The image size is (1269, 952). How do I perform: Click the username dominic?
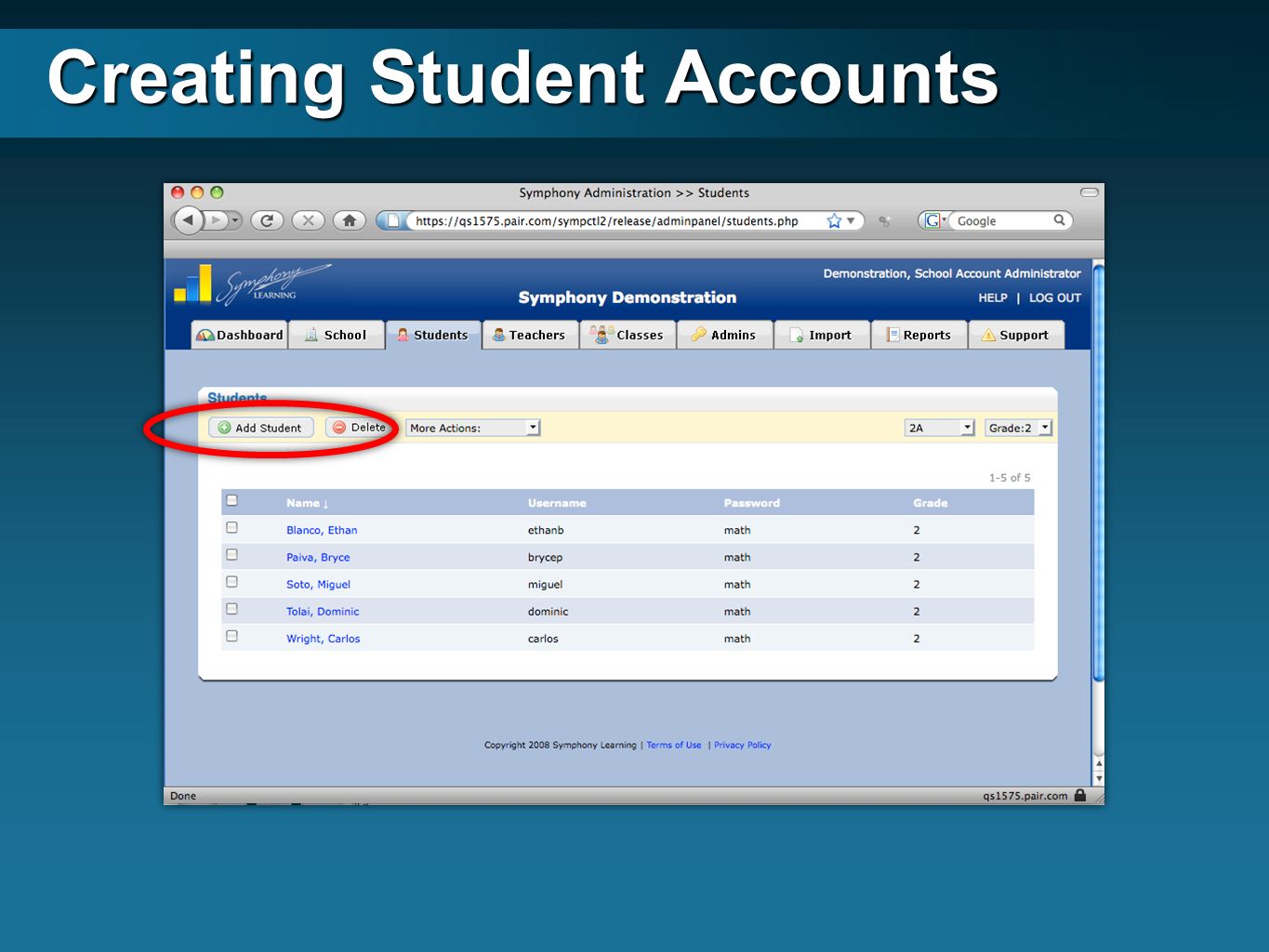tap(548, 611)
